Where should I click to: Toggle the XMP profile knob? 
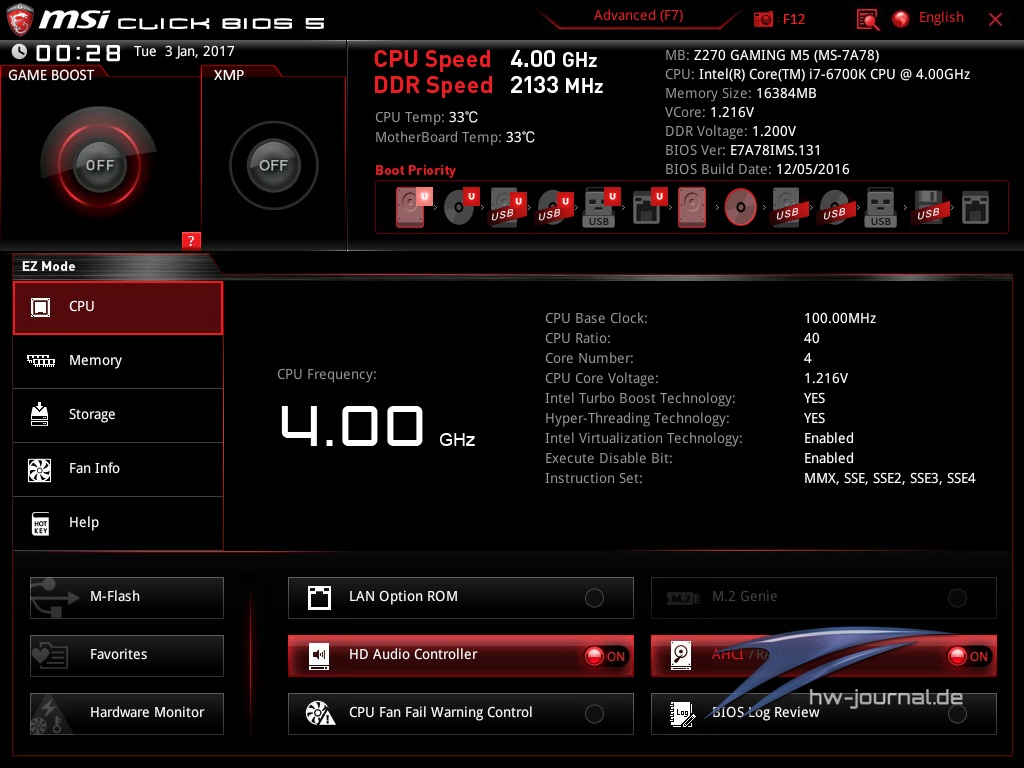(273, 165)
